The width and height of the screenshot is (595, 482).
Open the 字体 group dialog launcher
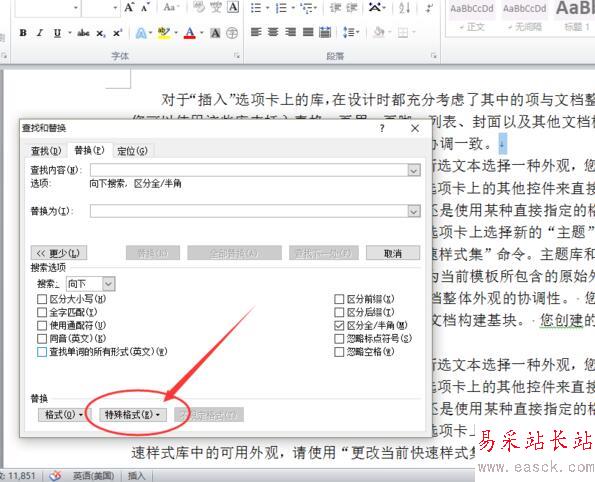237,56
